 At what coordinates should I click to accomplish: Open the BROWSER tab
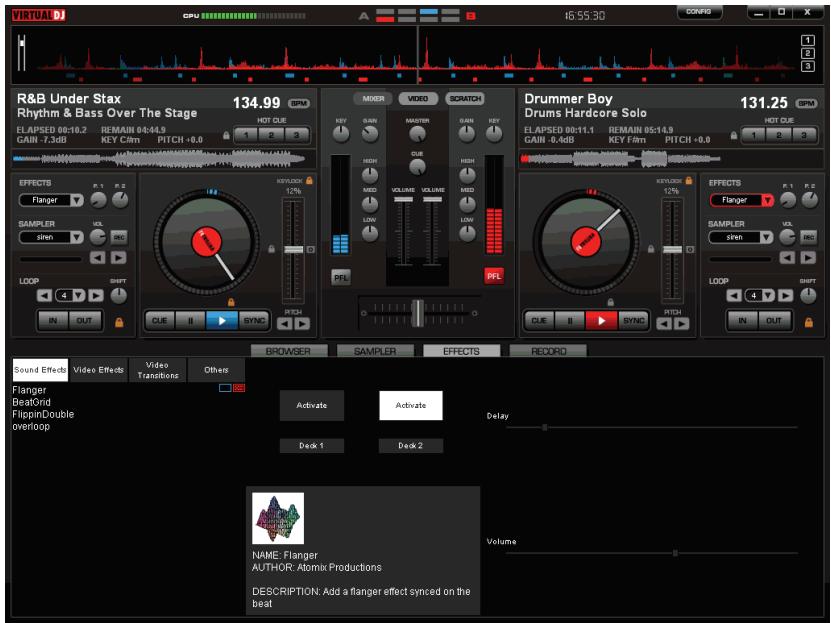(289, 351)
